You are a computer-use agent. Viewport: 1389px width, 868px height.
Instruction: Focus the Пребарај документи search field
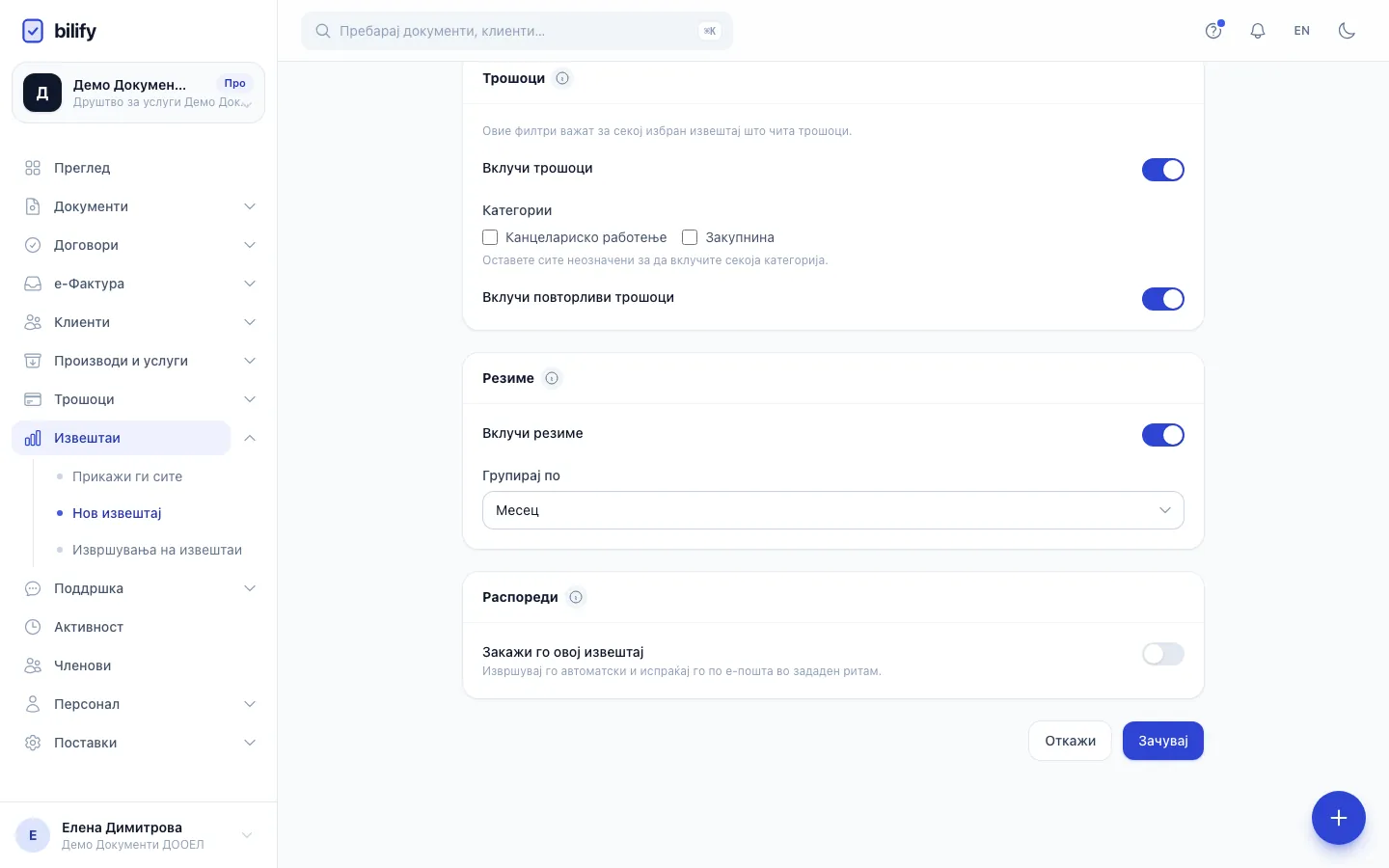517,31
